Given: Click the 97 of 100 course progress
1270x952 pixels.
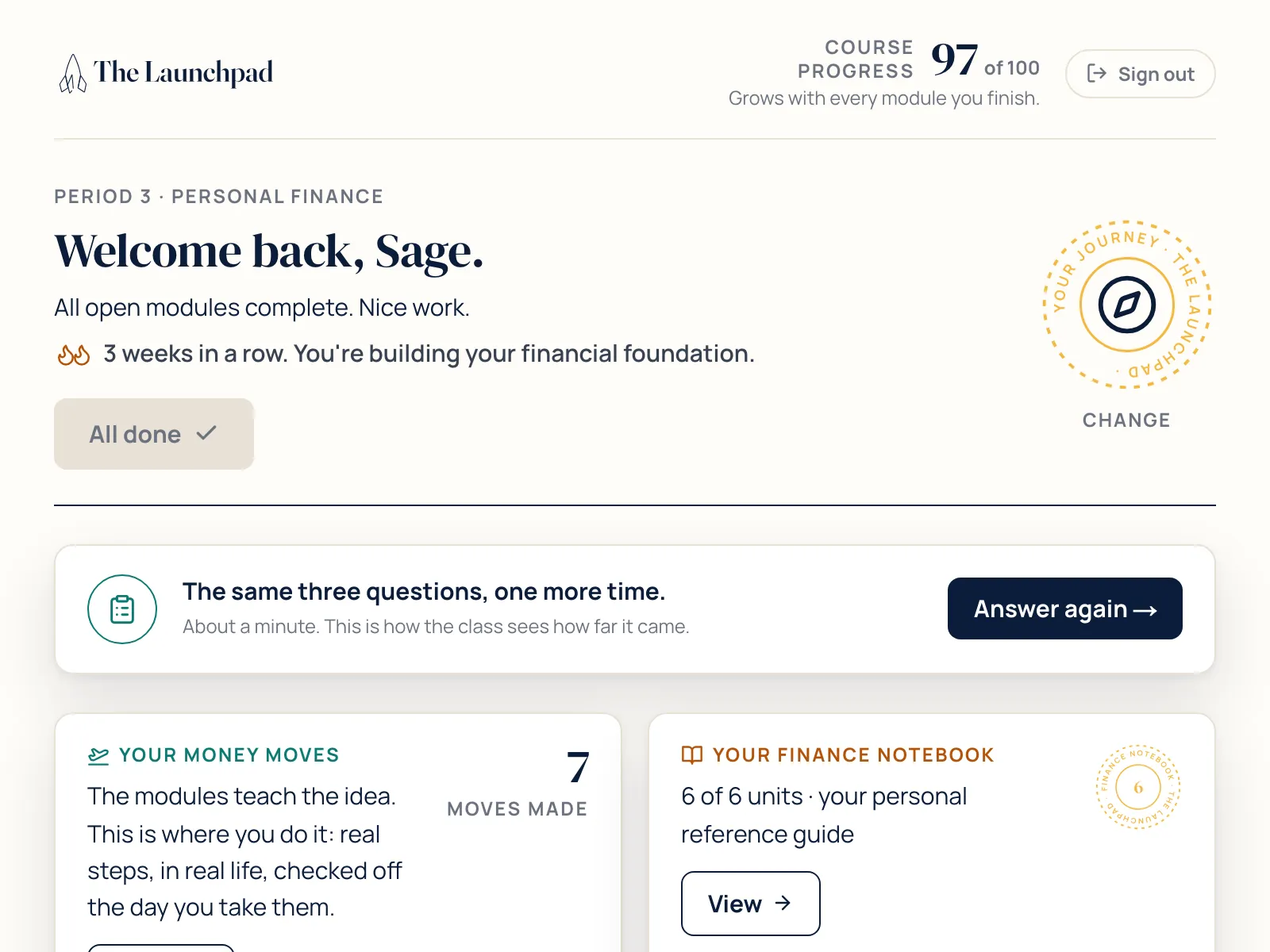Looking at the screenshot, I should pyautogui.click(x=985, y=62).
